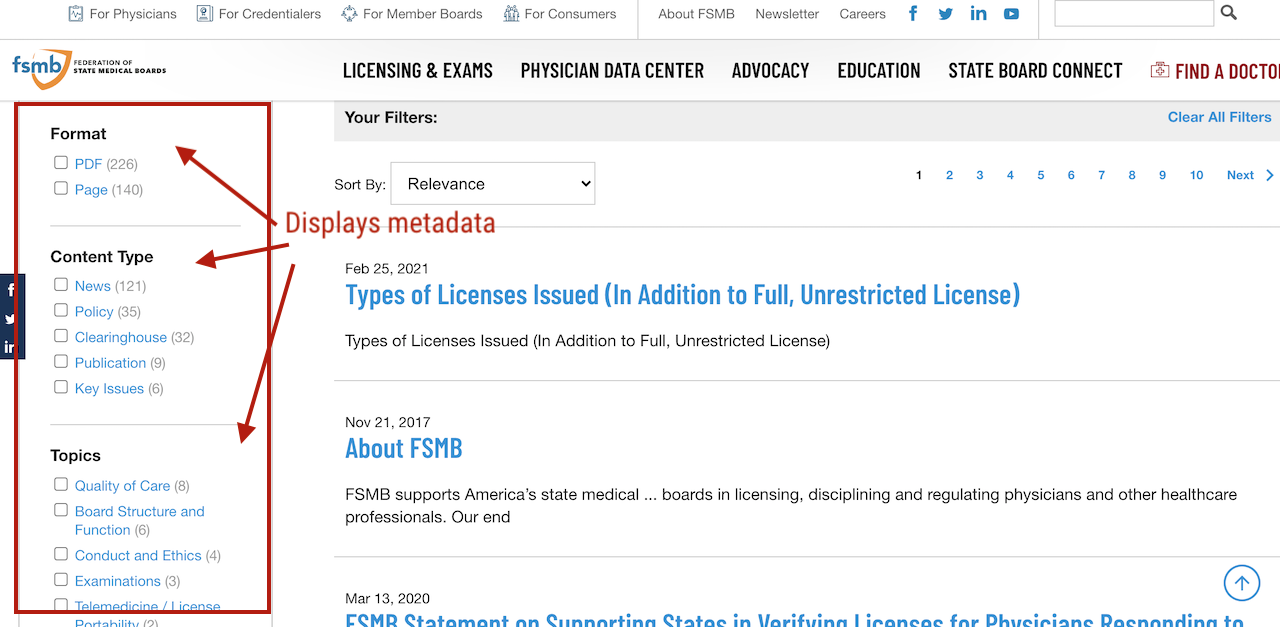Enable the Quality of Care topic
Image resolution: width=1280 pixels, height=627 pixels.
click(x=61, y=484)
